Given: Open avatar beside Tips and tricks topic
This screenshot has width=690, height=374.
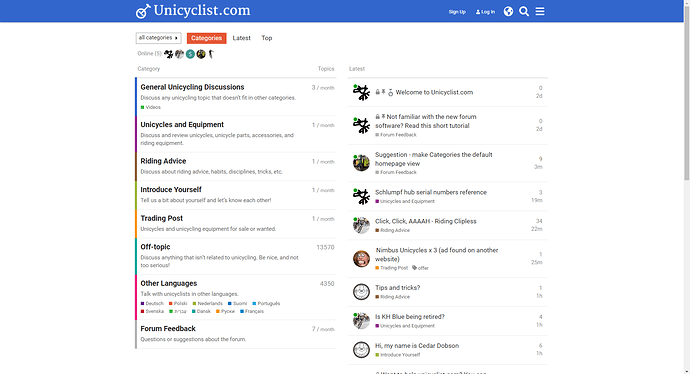Looking at the screenshot, I should point(361,292).
